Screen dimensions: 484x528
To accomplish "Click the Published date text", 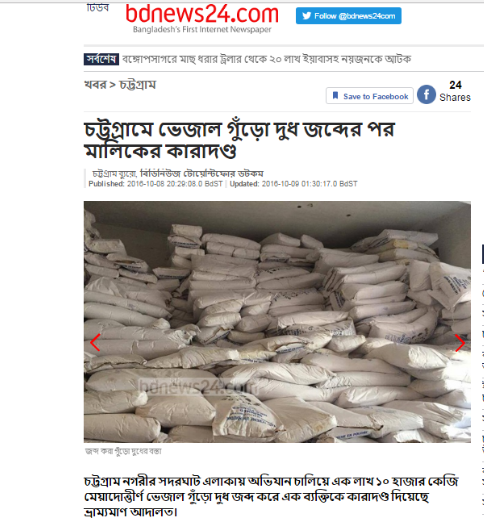I will click(155, 184).
